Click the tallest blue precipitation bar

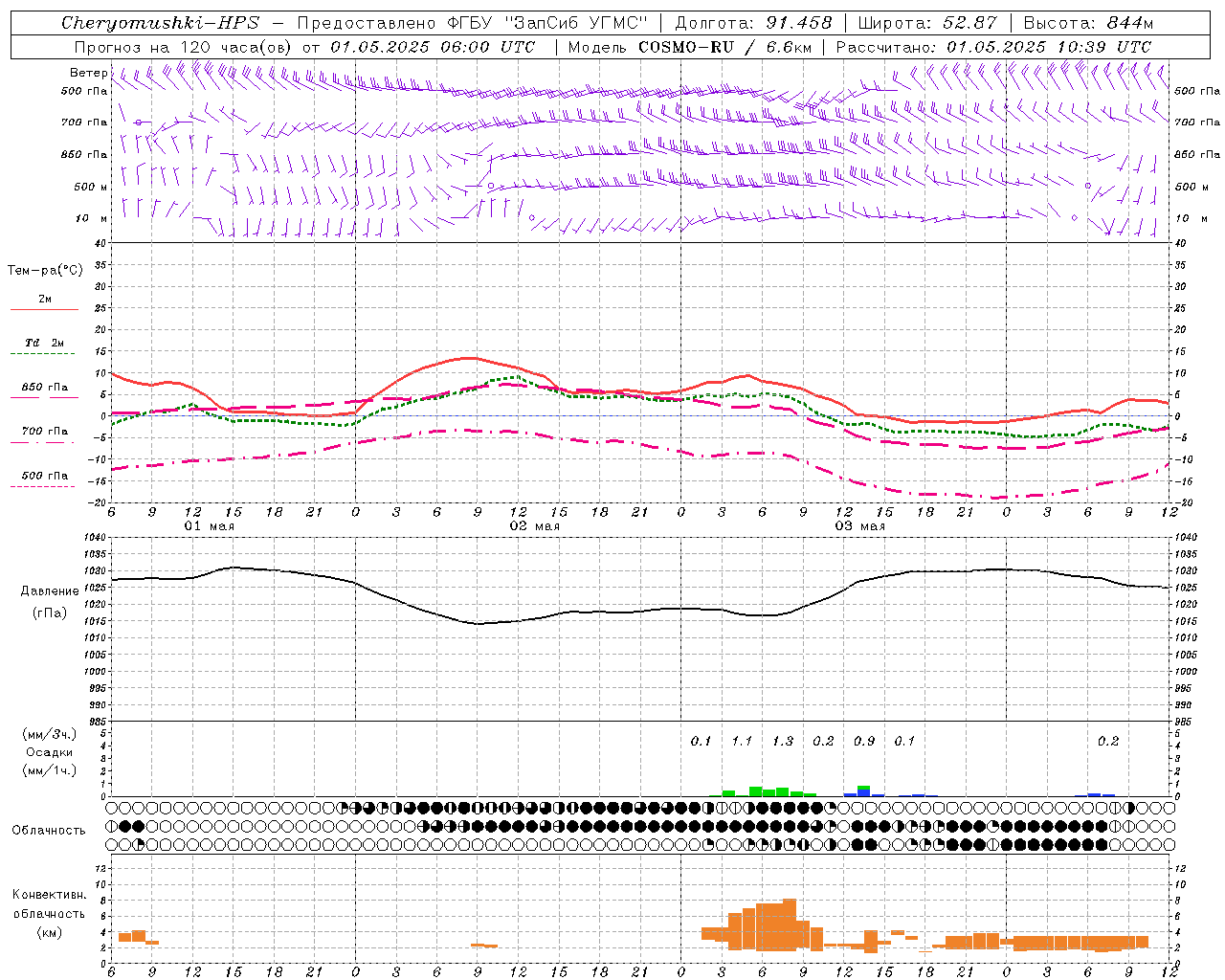863,792
